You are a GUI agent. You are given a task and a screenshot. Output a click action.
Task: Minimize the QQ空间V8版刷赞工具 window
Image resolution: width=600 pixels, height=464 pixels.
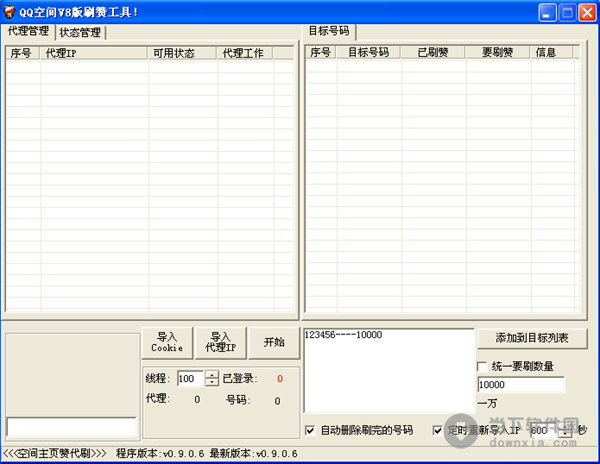pos(547,13)
